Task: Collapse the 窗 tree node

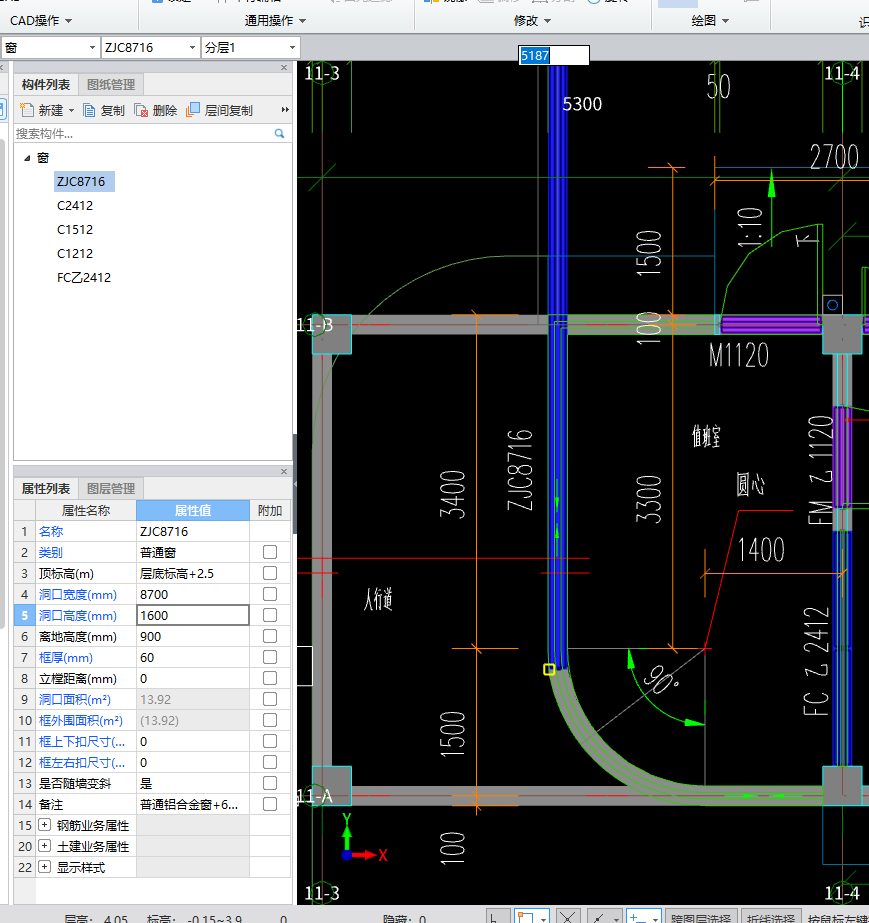Action: pos(27,158)
